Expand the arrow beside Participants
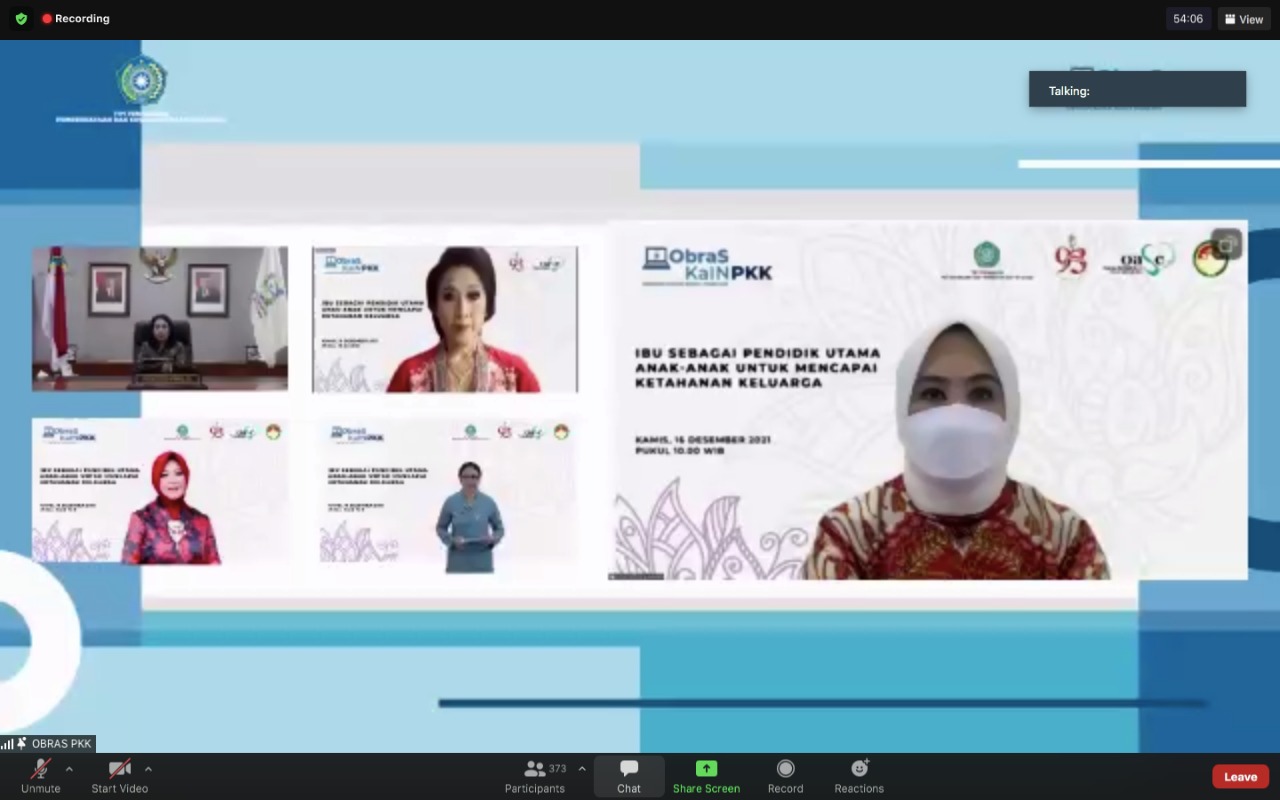Image resolution: width=1280 pixels, height=800 pixels. click(582, 769)
